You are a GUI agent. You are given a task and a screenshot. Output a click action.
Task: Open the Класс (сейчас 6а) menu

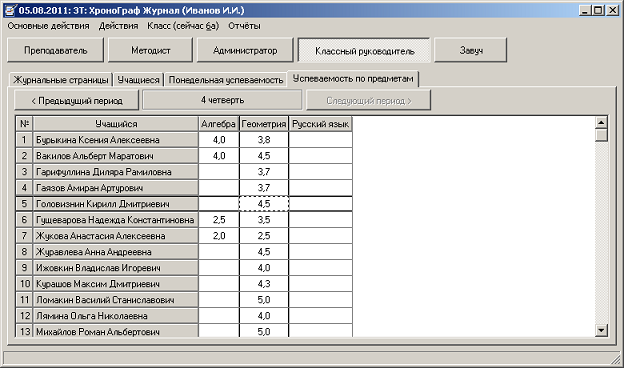(183, 26)
